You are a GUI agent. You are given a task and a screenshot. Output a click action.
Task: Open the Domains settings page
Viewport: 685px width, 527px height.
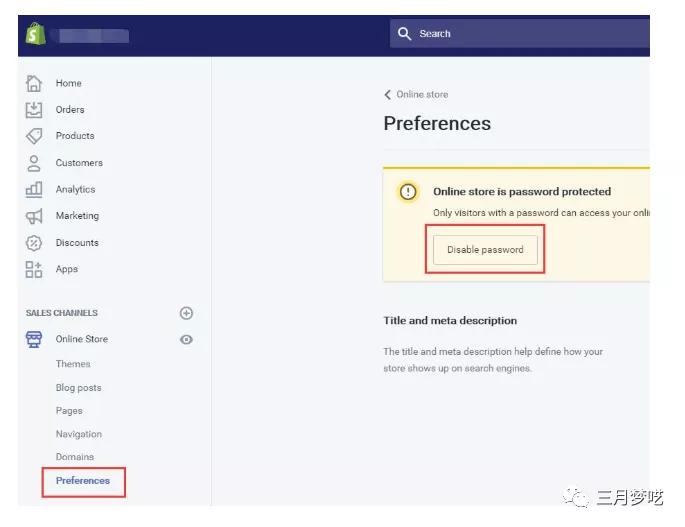(x=75, y=457)
